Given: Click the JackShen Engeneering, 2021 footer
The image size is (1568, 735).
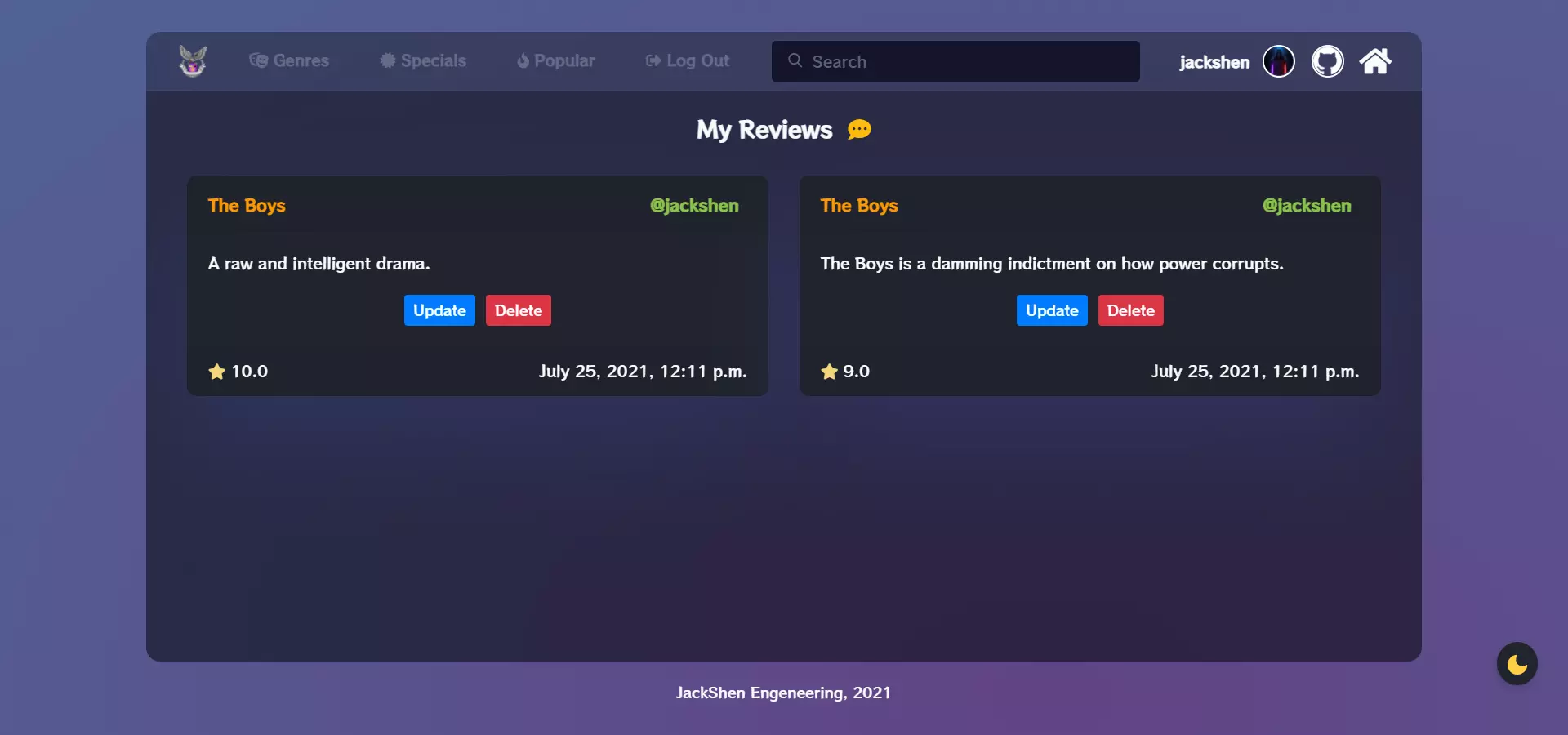Looking at the screenshot, I should click(x=783, y=693).
